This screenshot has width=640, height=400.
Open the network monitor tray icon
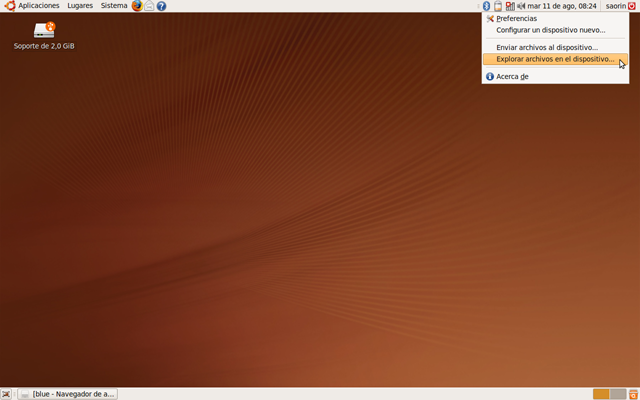tap(509, 6)
